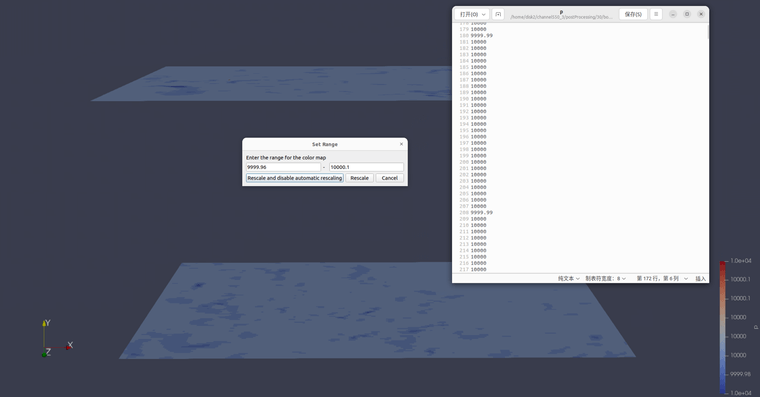Open the text editor hamburger menu

pyautogui.click(x=656, y=14)
